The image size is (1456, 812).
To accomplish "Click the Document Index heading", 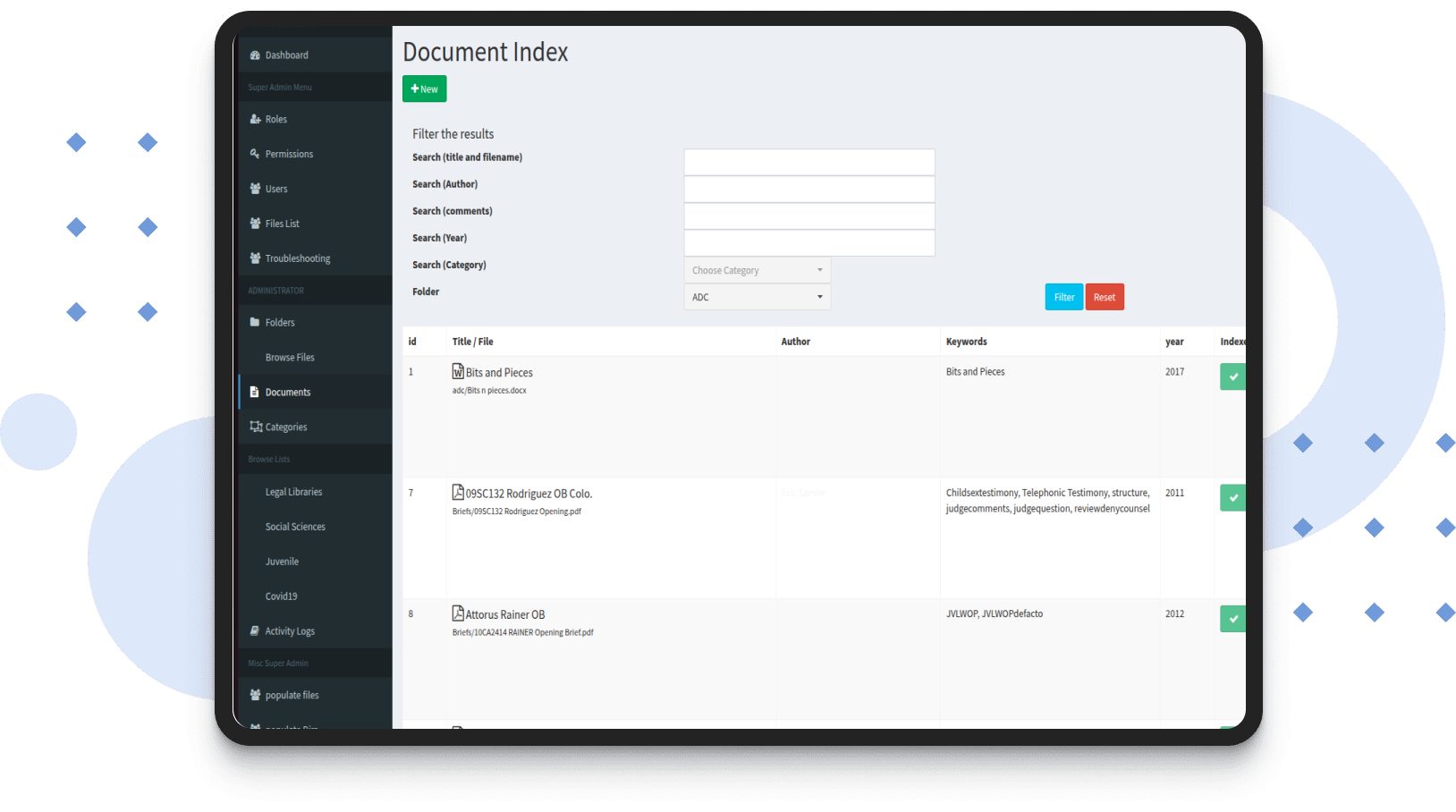I will tap(486, 52).
